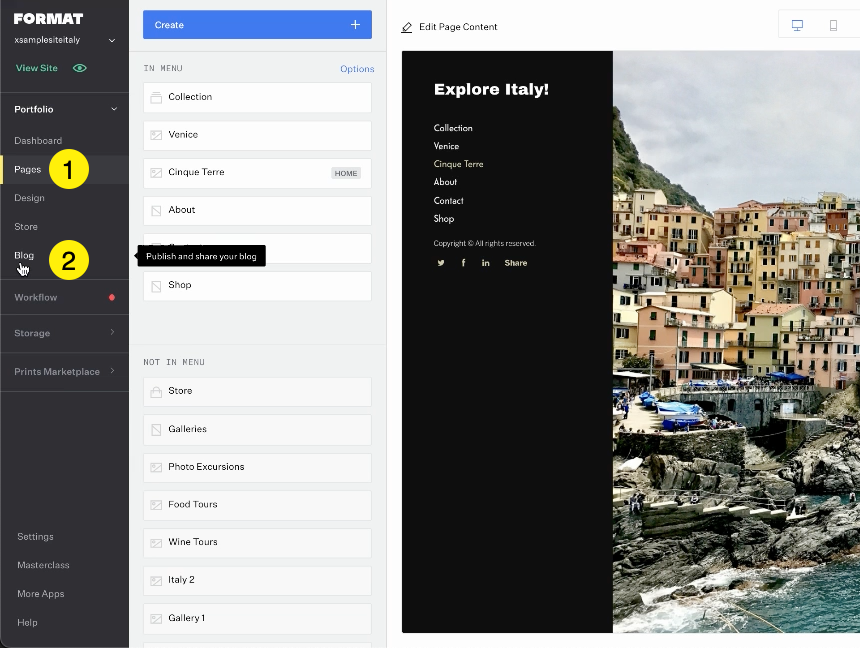Viewport: 860px width, 648px height.
Task: Click Venice in the preview navigation
Action: pos(446,146)
